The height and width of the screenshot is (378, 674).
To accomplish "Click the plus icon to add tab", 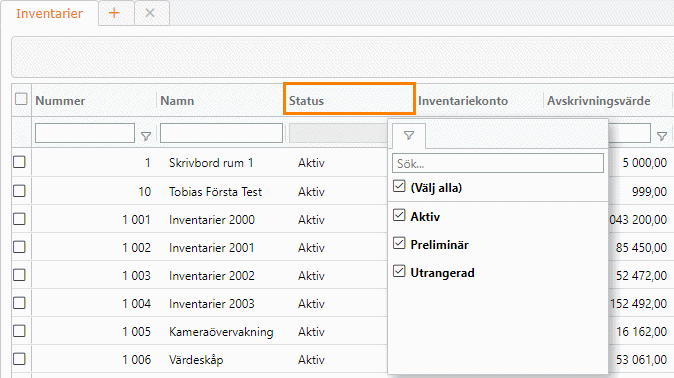I will 114,13.
